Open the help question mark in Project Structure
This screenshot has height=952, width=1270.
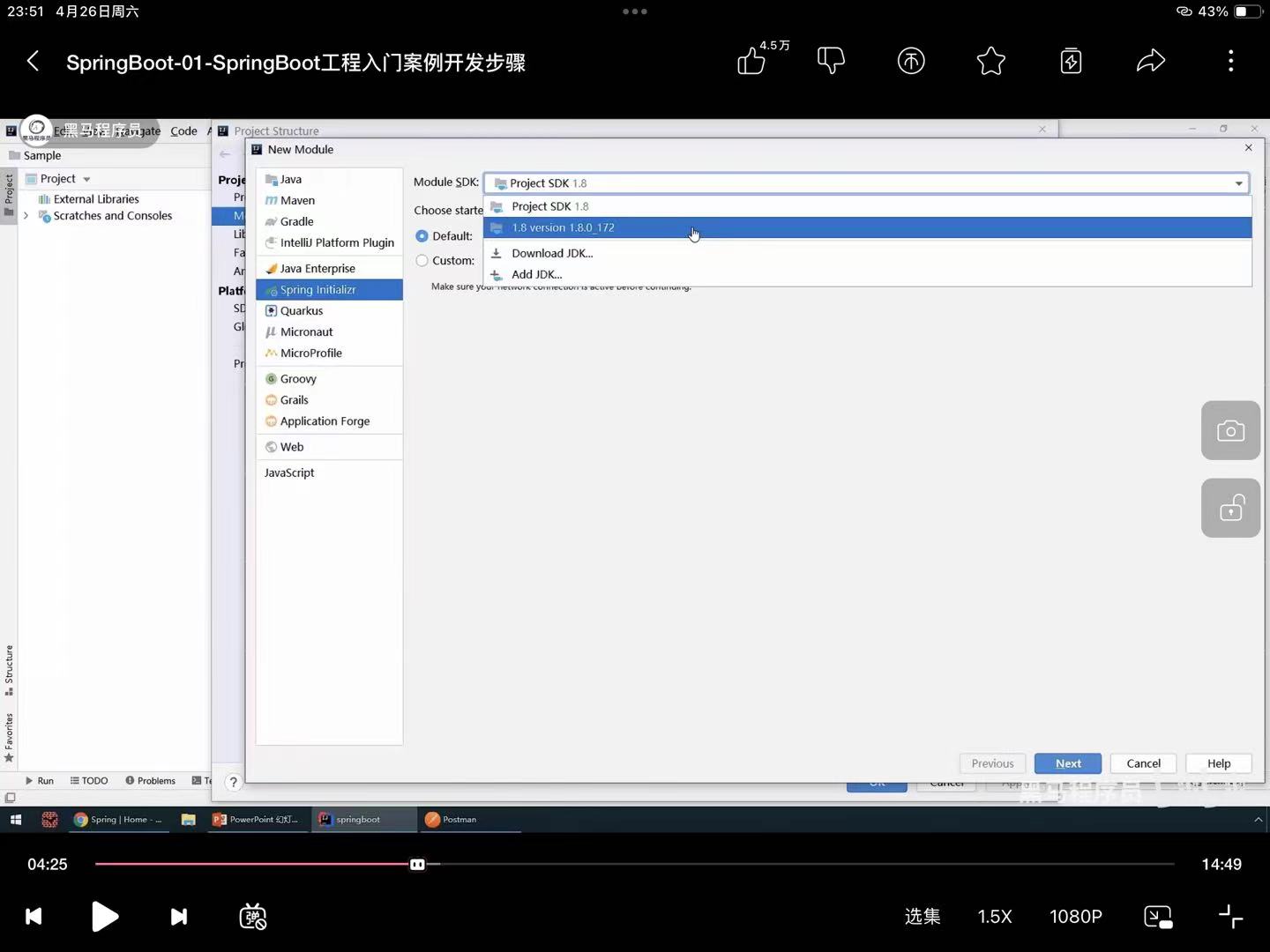click(x=233, y=782)
